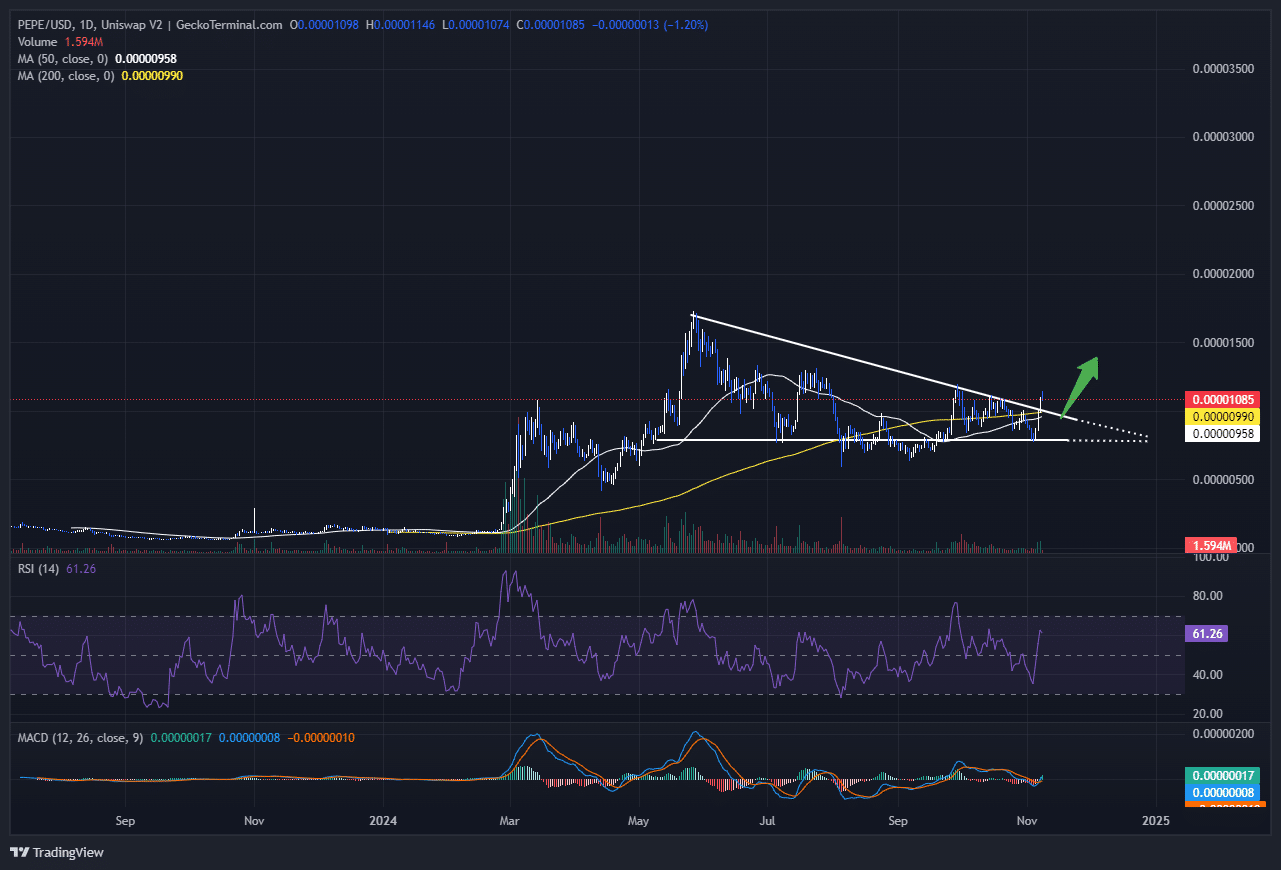Click the MA (200, close, 0) legend label
The width and height of the screenshot is (1281, 870).
pyautogui.click(x=67, y=76)
